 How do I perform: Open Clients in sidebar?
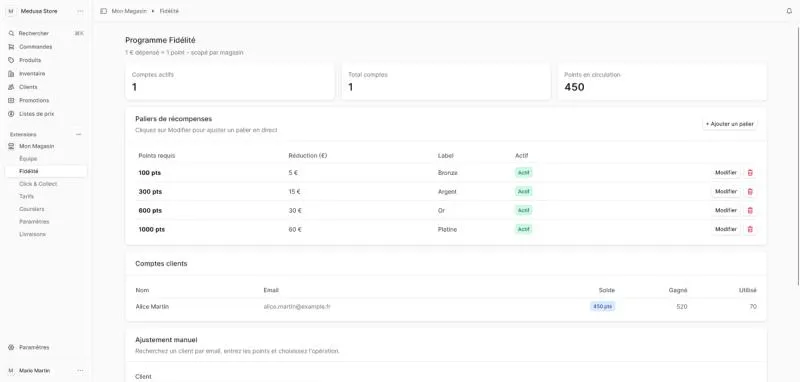(x=46, y=87)
